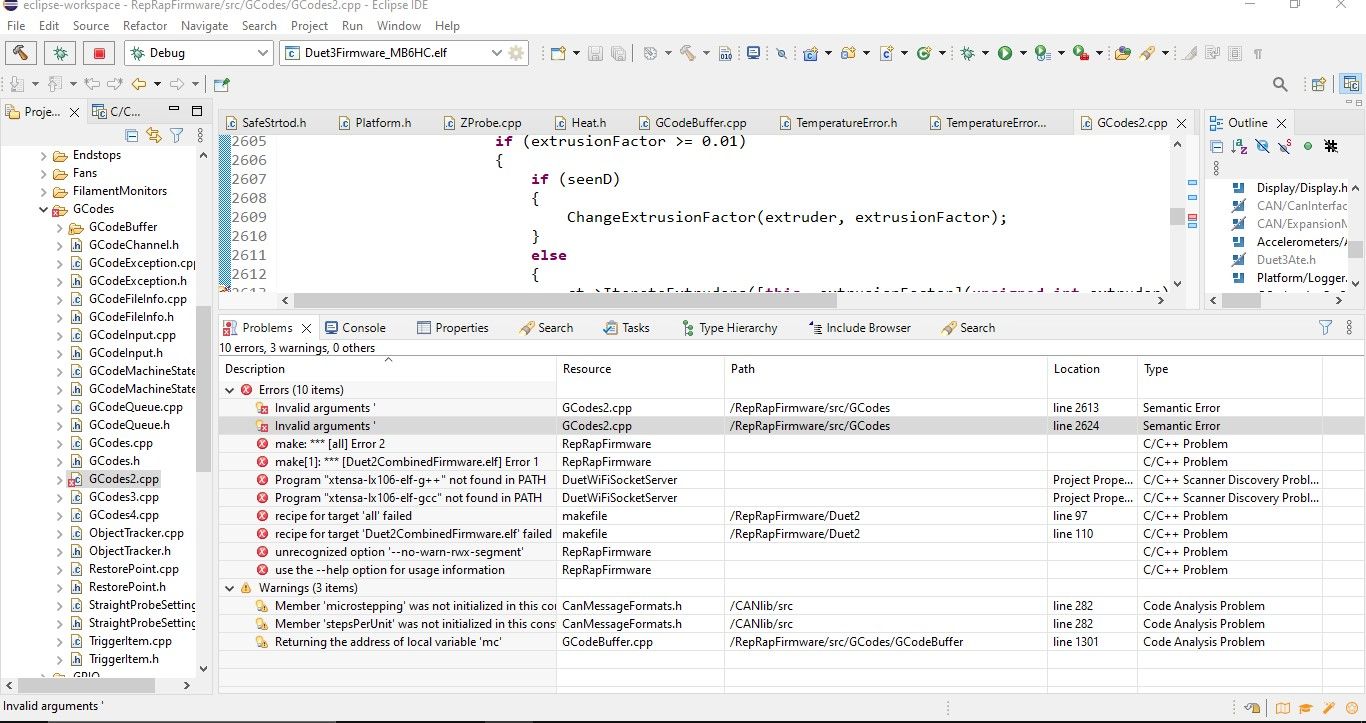The image size is (1366, 723).
Task: Open the Project menu
Action: [309, 25]
